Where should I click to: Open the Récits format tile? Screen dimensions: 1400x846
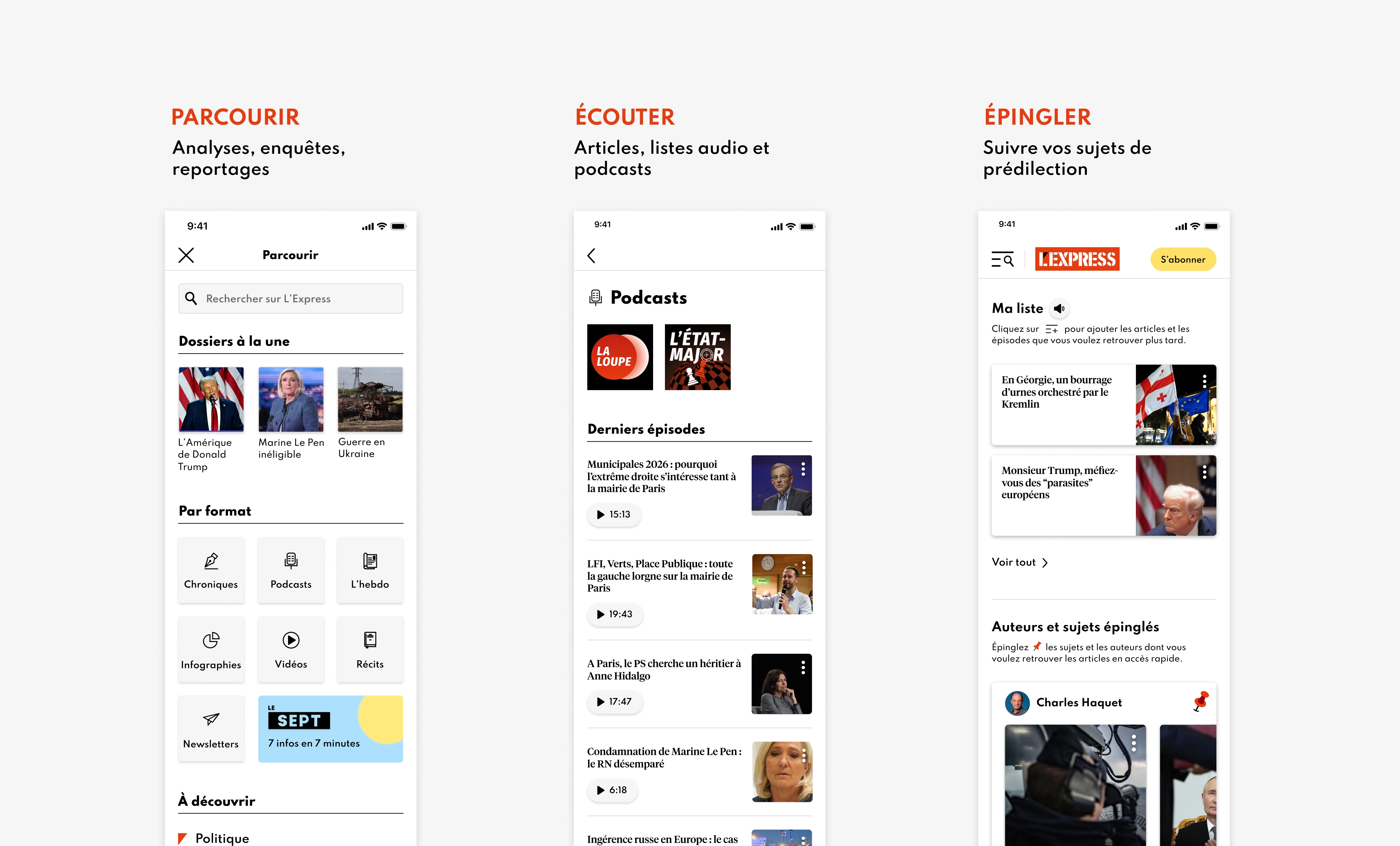point(370,650)
